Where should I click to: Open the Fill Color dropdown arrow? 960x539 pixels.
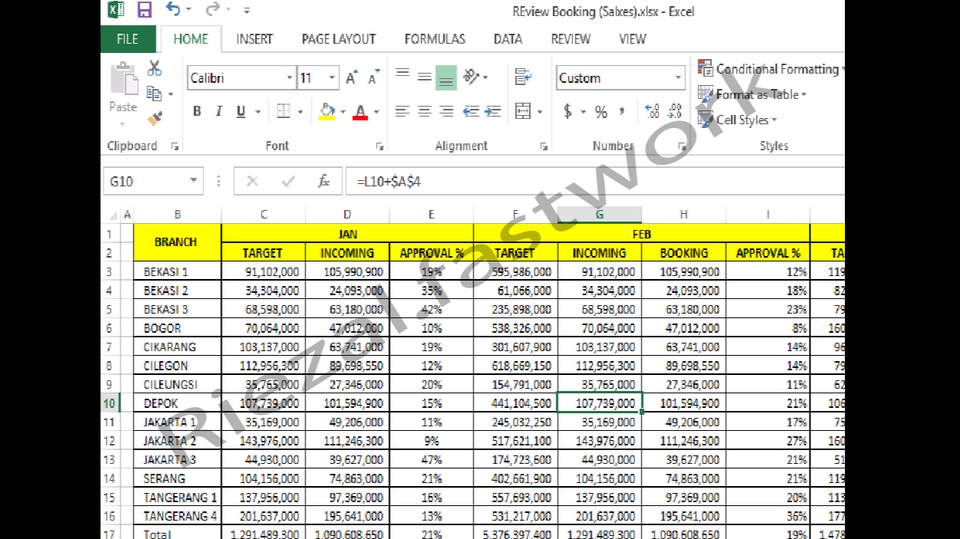pyautogui.click(x=343, y=111)
